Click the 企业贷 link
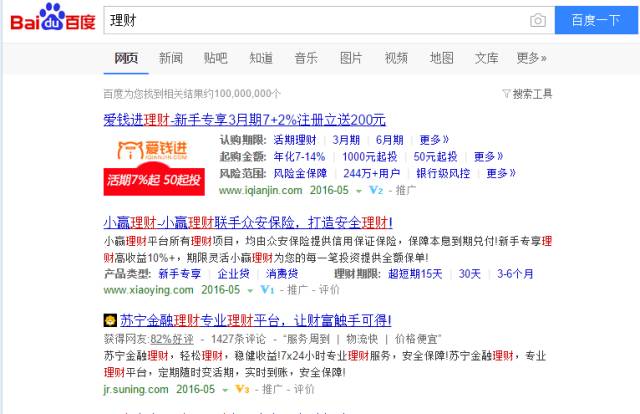640x414 pixels. pyautogui.click(x=233, y=274)
